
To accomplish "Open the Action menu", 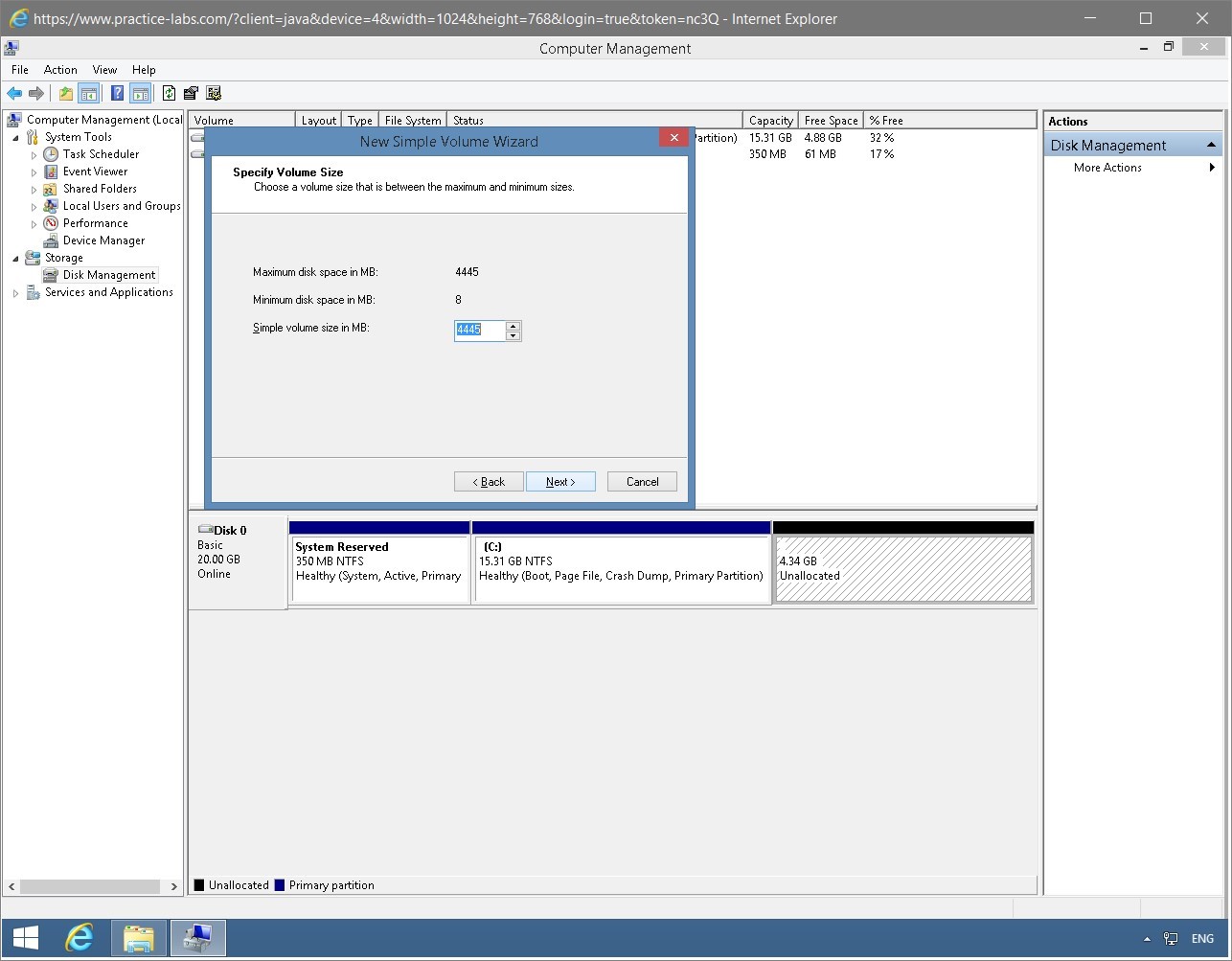I will click(60, 69).
